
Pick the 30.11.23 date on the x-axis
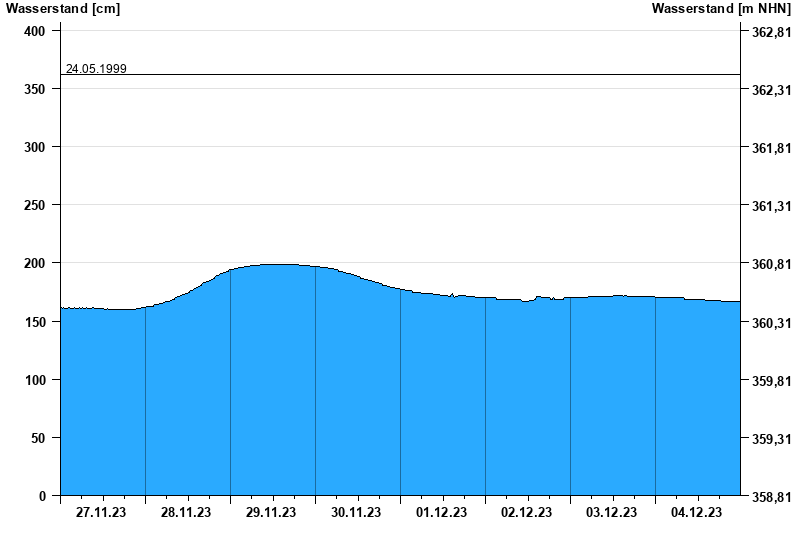point(357,513)
